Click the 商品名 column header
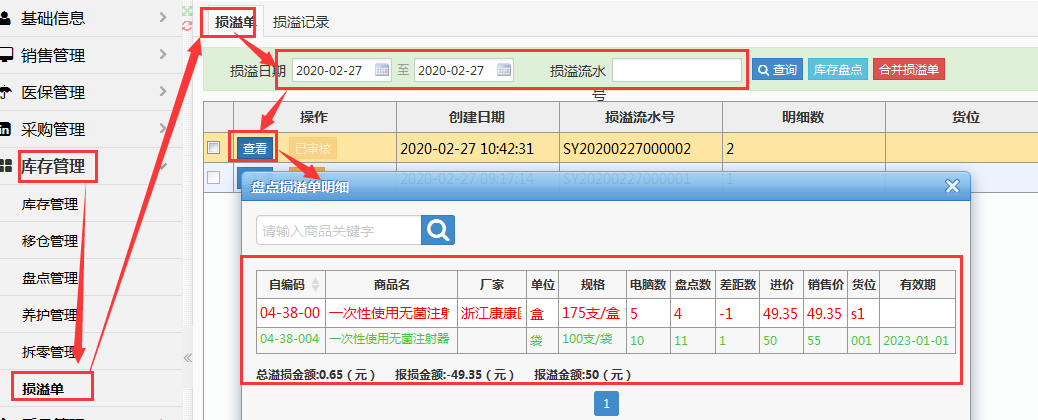 point(392,285)
